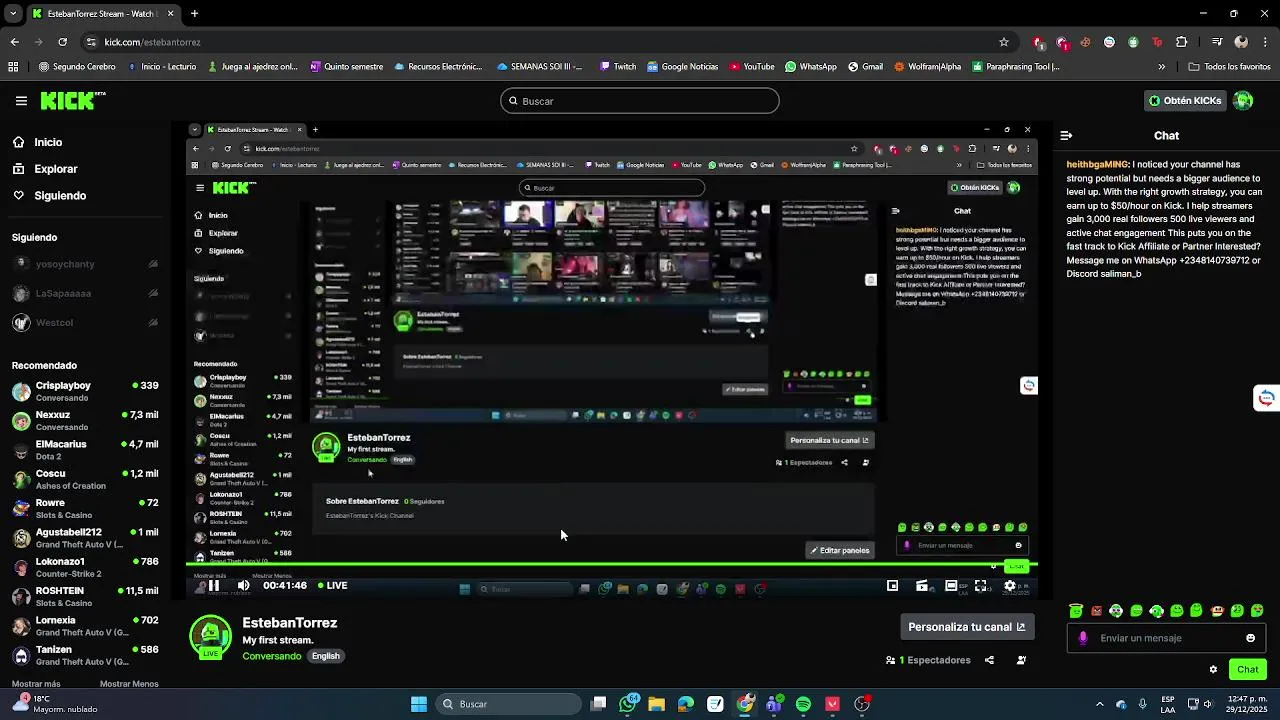
Task: Open the Twitch bookmark
Action: coord(617,67)
